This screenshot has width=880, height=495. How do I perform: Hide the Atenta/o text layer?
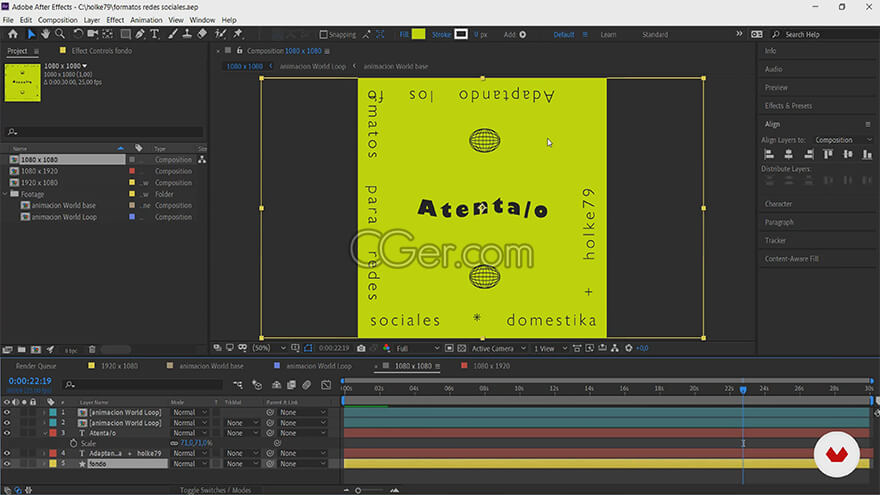[7, 433]
